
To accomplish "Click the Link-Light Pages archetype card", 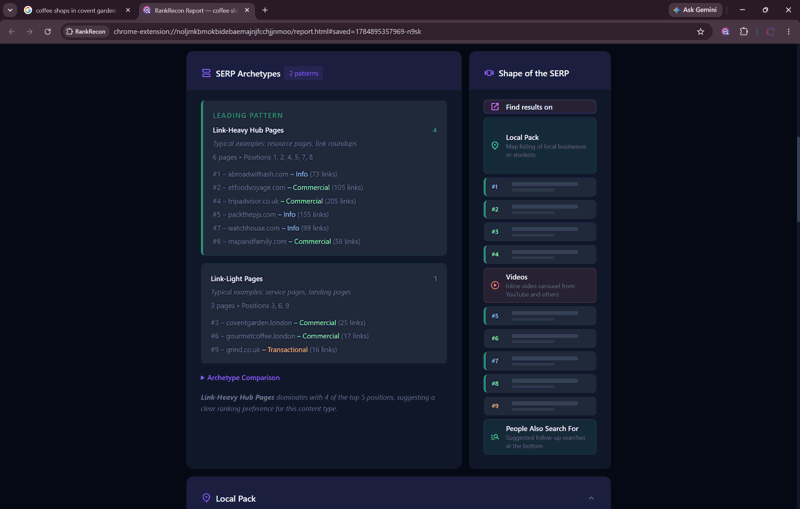I will tap(323, 313).
